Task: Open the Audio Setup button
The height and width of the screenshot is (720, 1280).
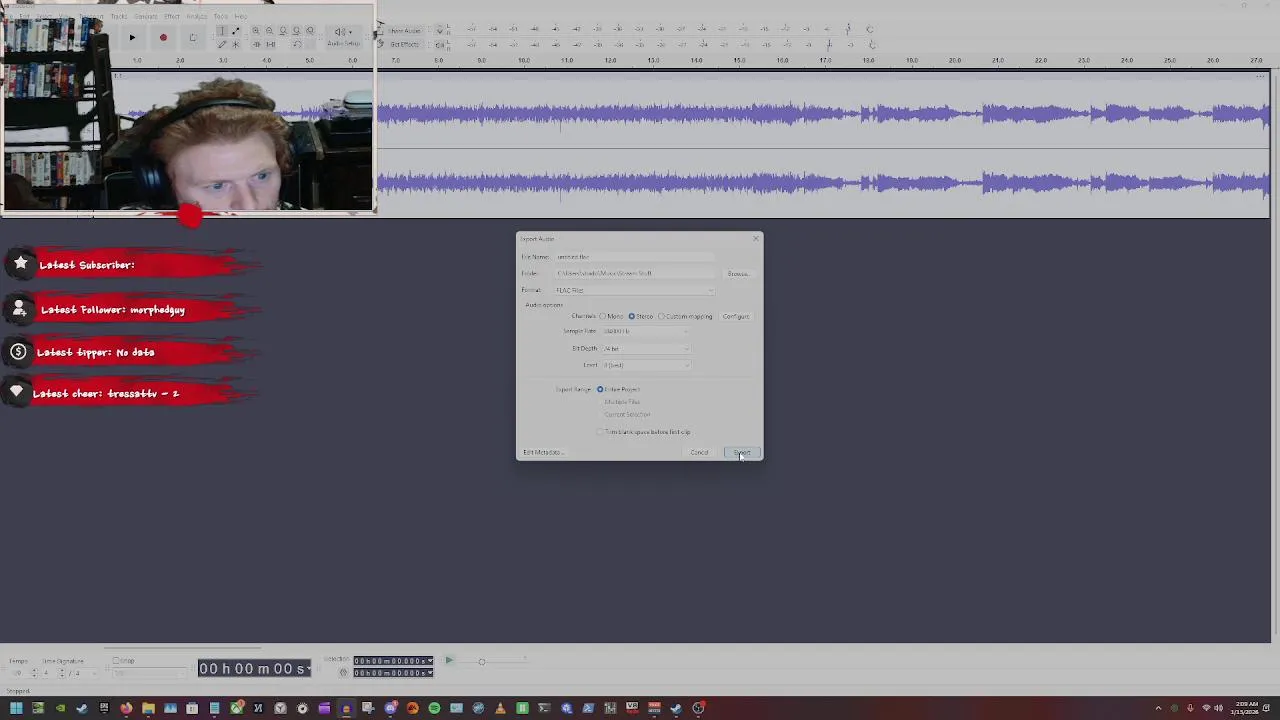Action: point(343,37)
